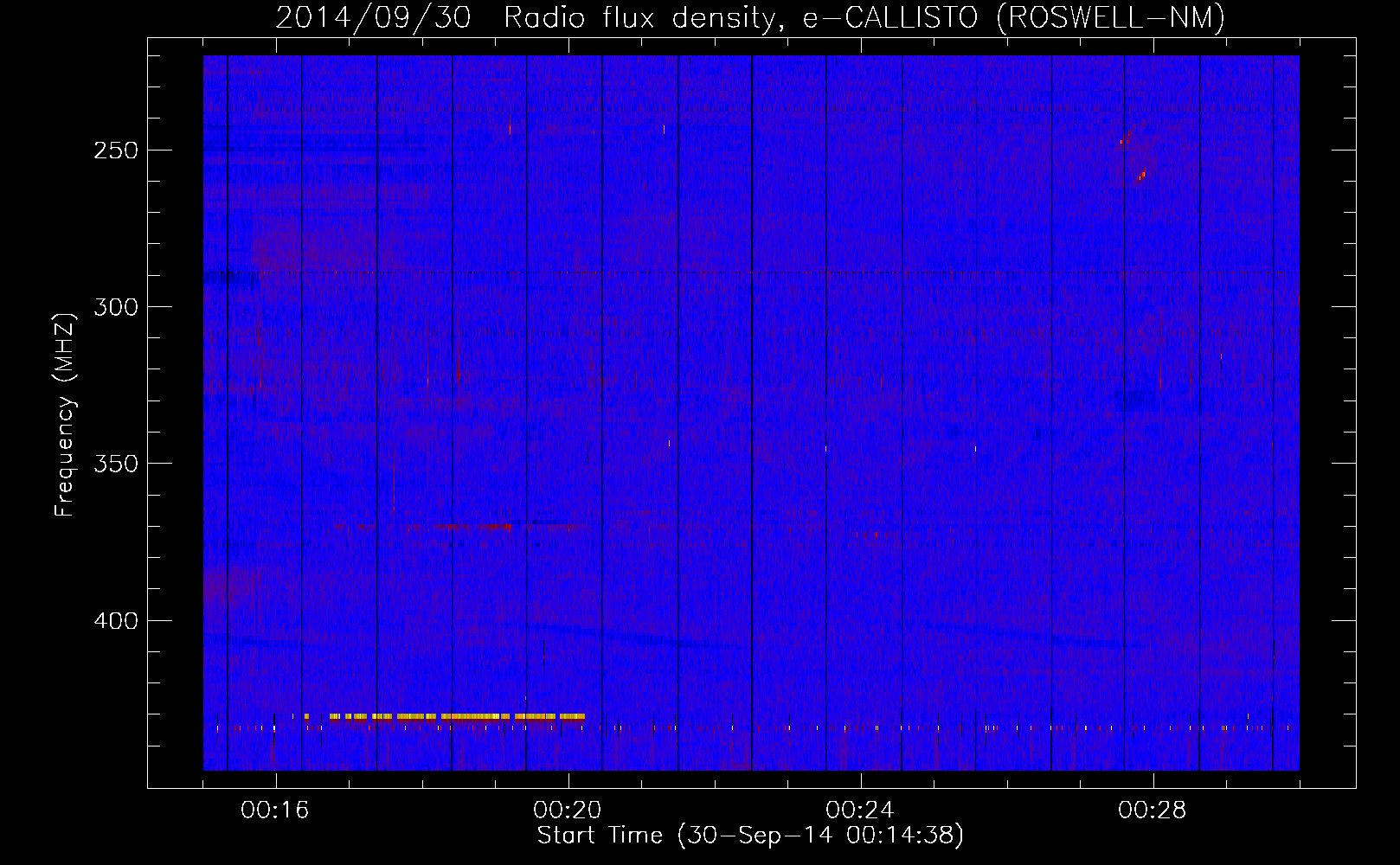This screenshot has height=865, width=1400.
Task: Click the 250 frequency tick label
Action: (x=116, y=151)
